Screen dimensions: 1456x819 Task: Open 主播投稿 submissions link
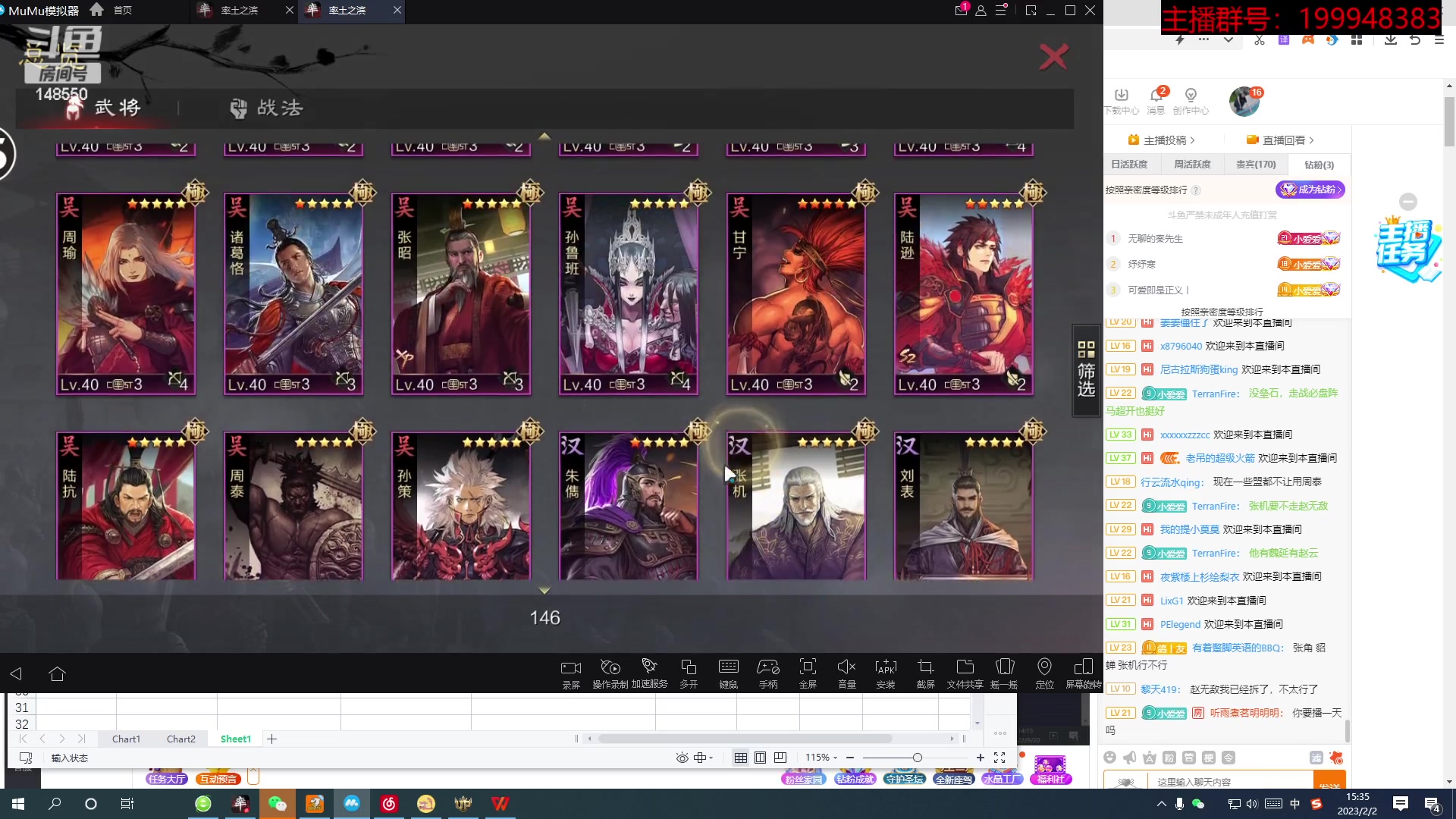[1161, 140]
